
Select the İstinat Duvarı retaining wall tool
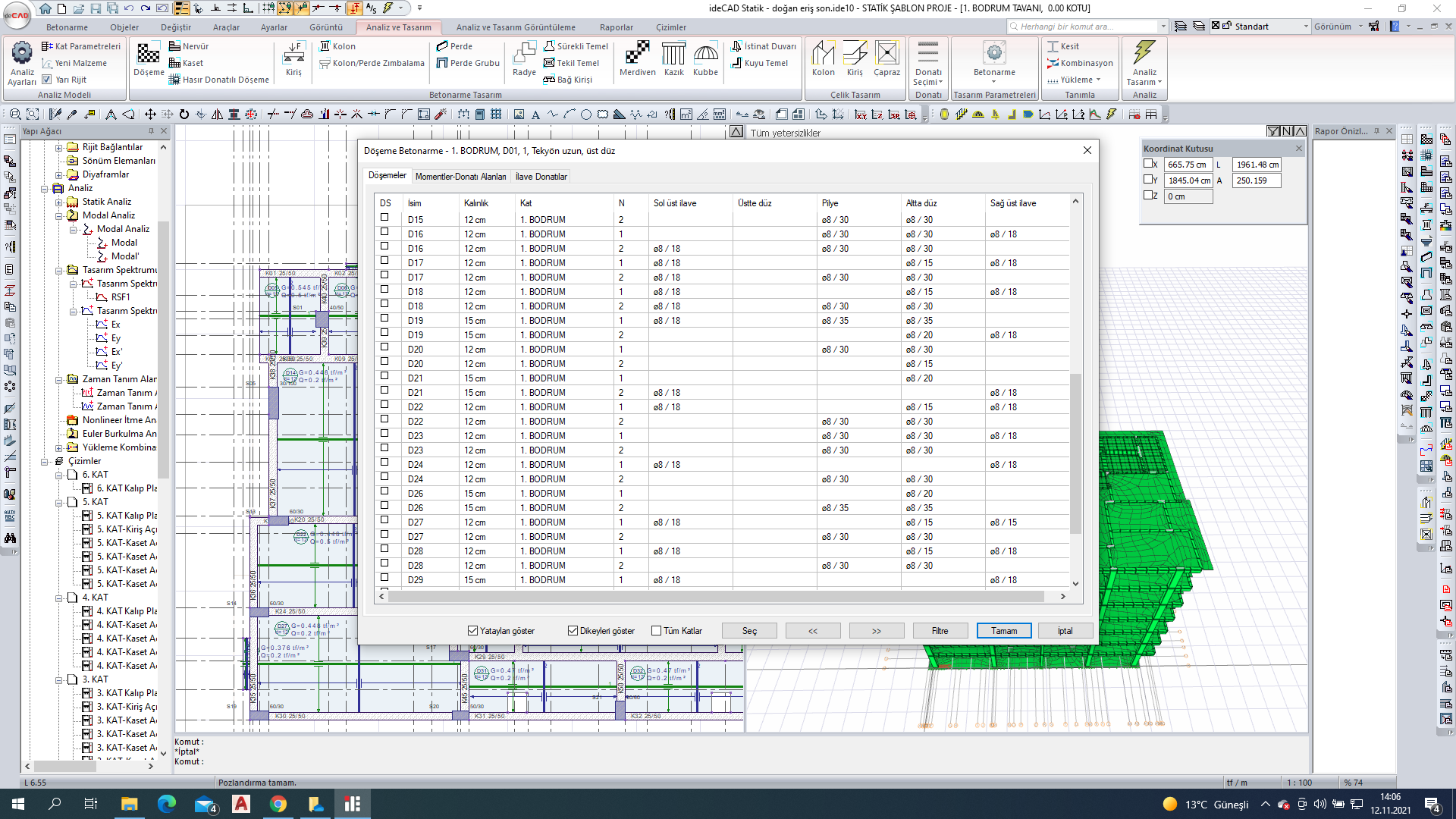click(x=764, y=46)
